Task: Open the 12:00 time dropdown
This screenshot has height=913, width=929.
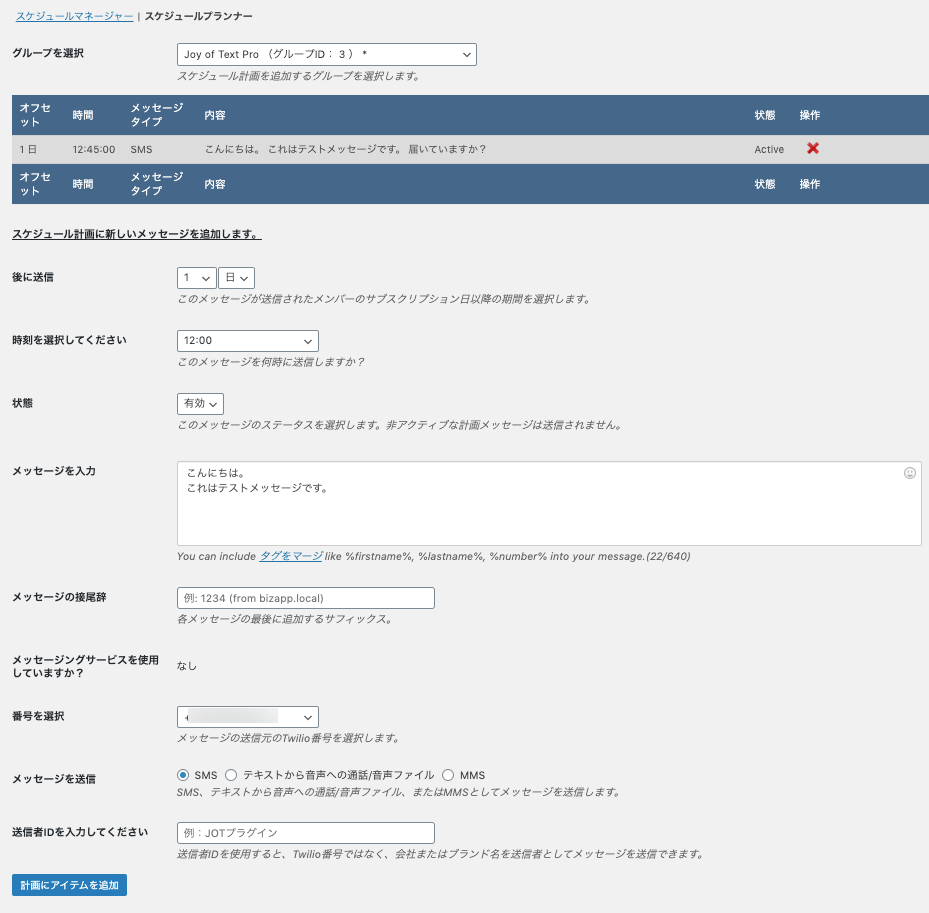Action: tap(248, 341)
